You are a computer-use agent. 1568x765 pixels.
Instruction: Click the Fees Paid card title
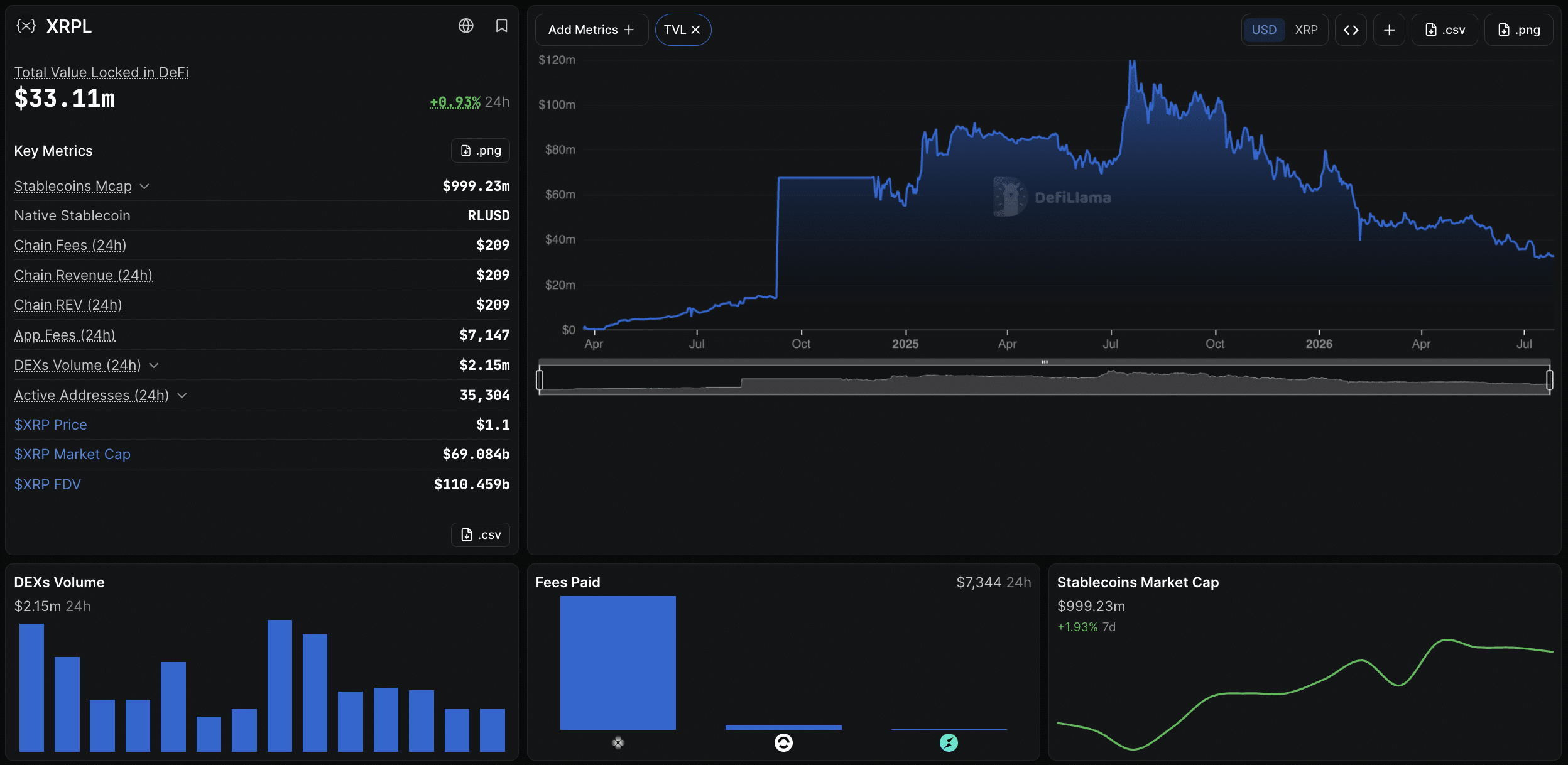568,582
